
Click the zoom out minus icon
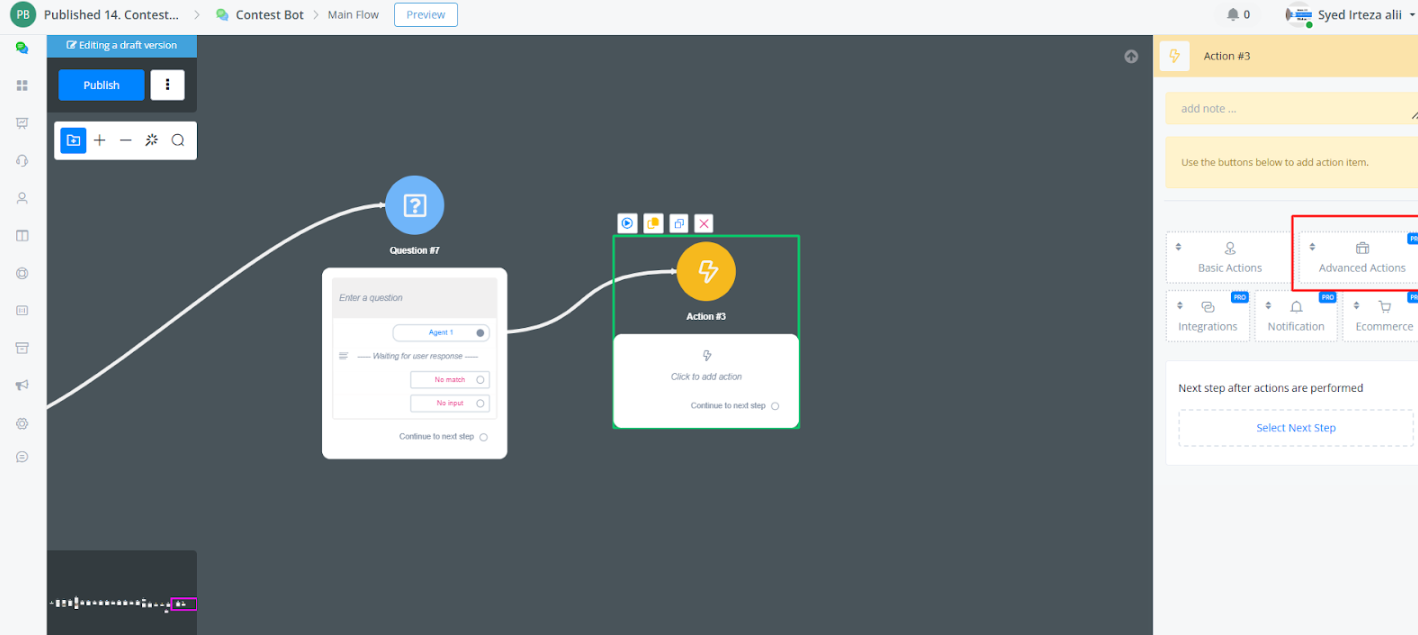click(x=126, y=140)
